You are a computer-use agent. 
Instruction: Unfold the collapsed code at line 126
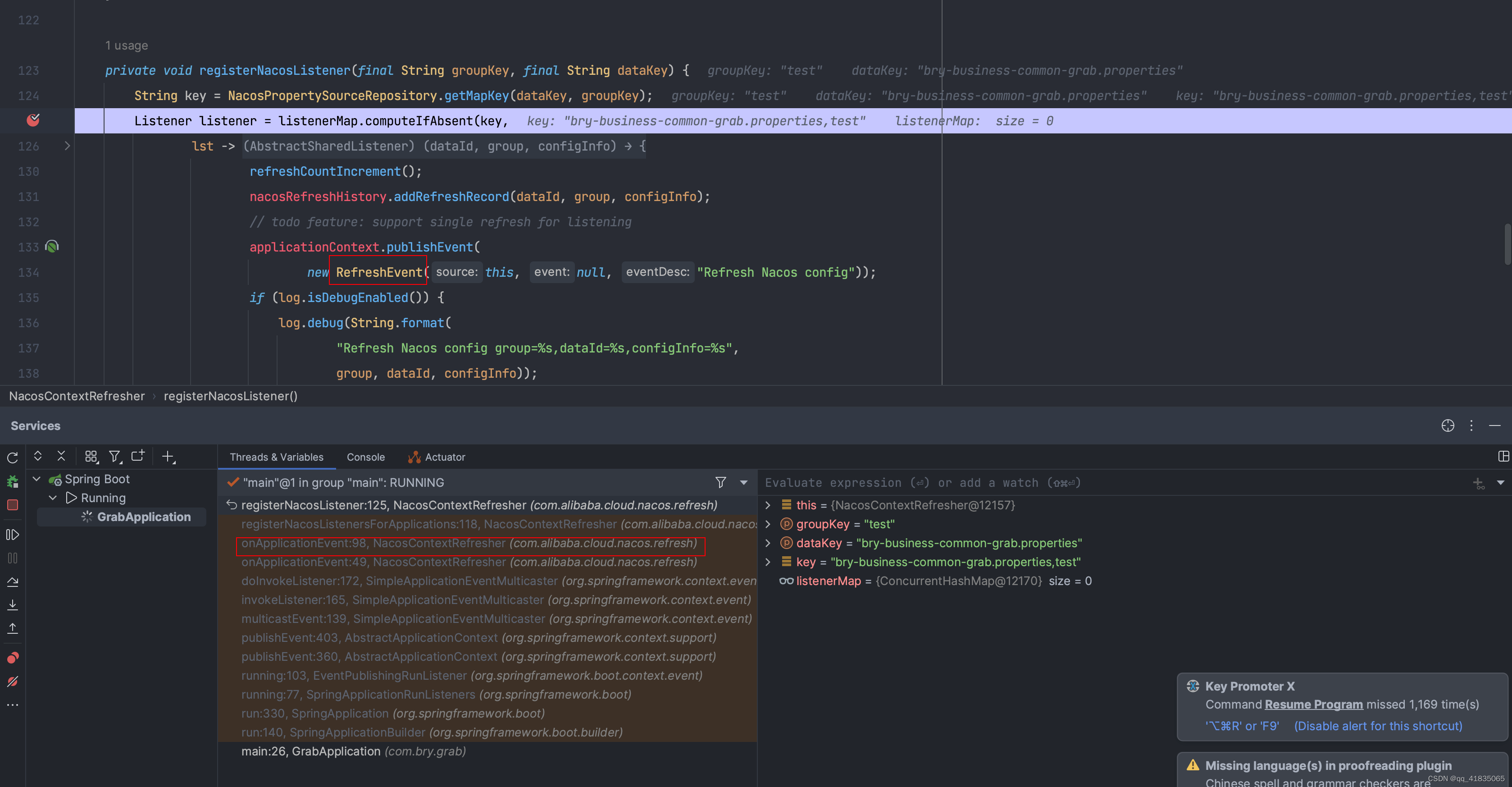(67, 146)
